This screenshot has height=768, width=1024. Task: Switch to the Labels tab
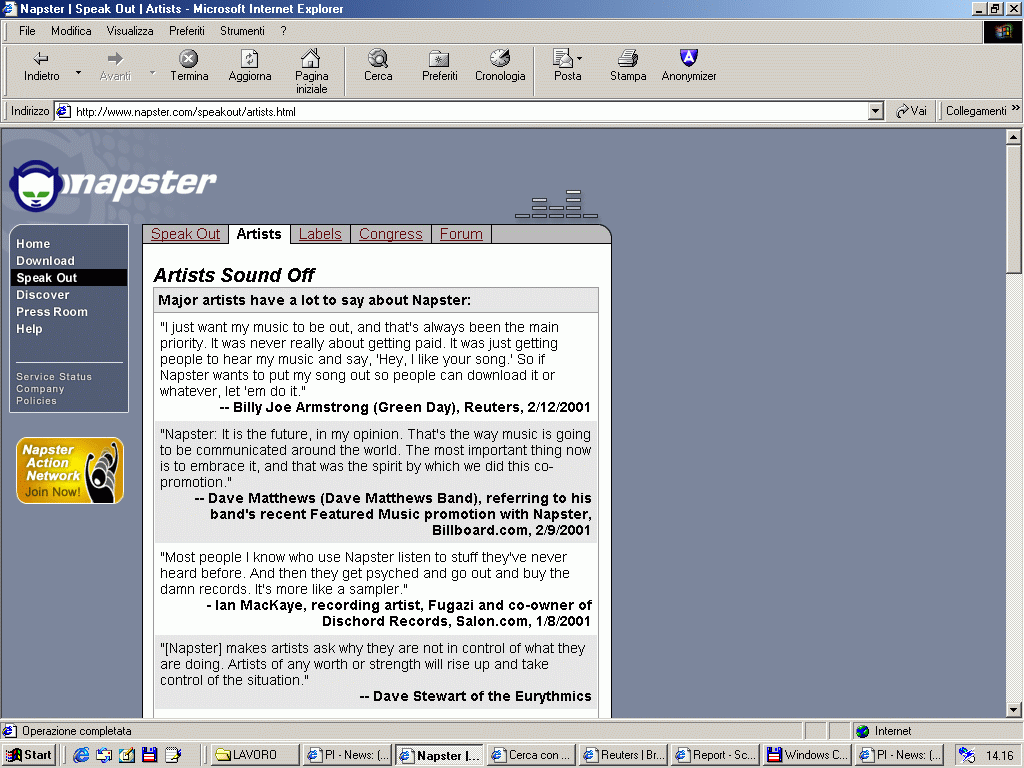(320, 234)
